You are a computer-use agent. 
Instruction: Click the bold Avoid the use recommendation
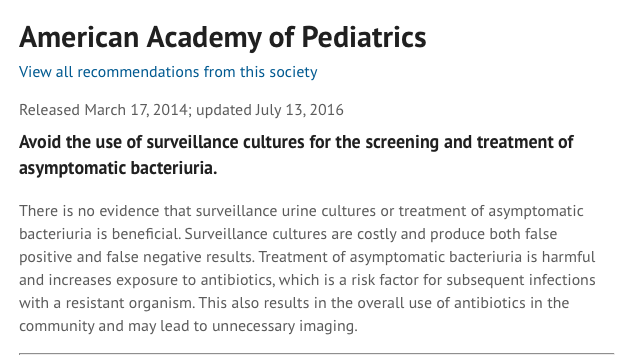point(296,155)
